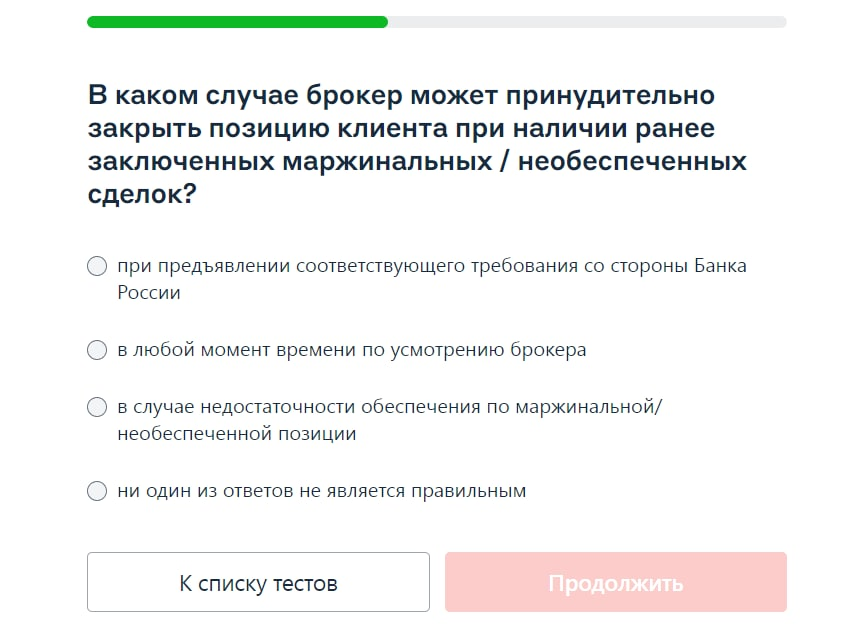Click the green filled part of the progress bar
The width and height of the screenshot is (867, 634).
tap(237, 22)
